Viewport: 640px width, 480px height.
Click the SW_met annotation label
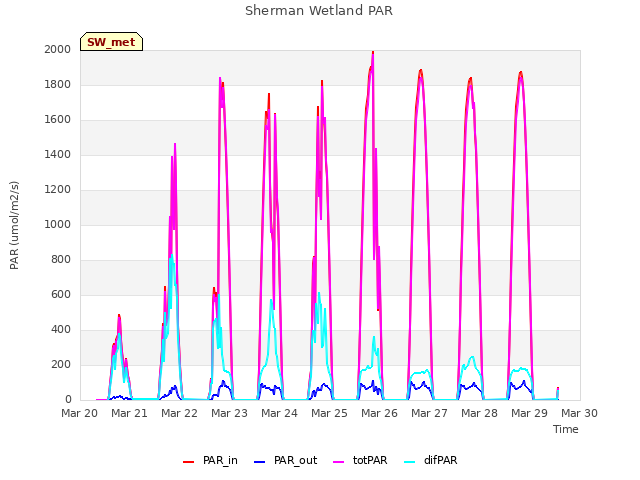(x=111, y=42)
